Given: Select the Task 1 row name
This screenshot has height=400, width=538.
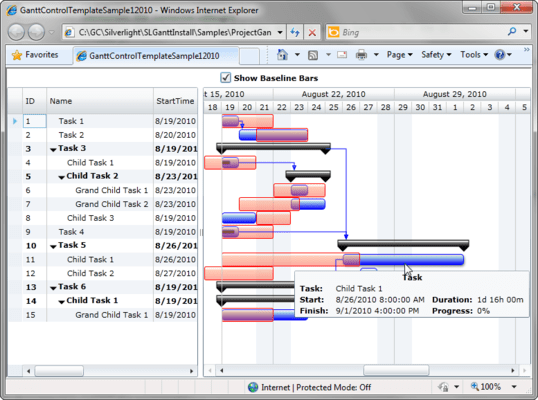Looking at the screenshot, I should click(x=71, y=121).
